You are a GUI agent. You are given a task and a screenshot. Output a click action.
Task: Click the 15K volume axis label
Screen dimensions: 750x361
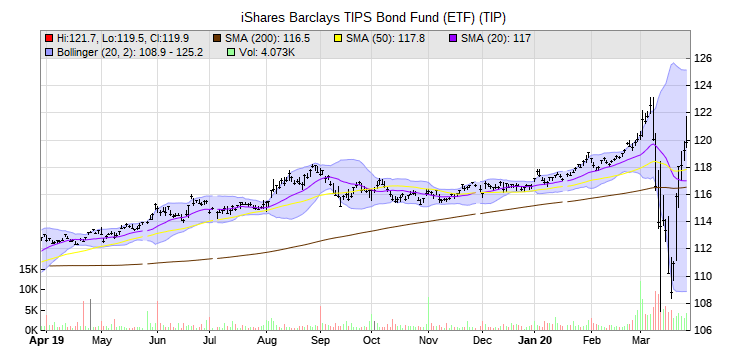[x=28, y=270]
